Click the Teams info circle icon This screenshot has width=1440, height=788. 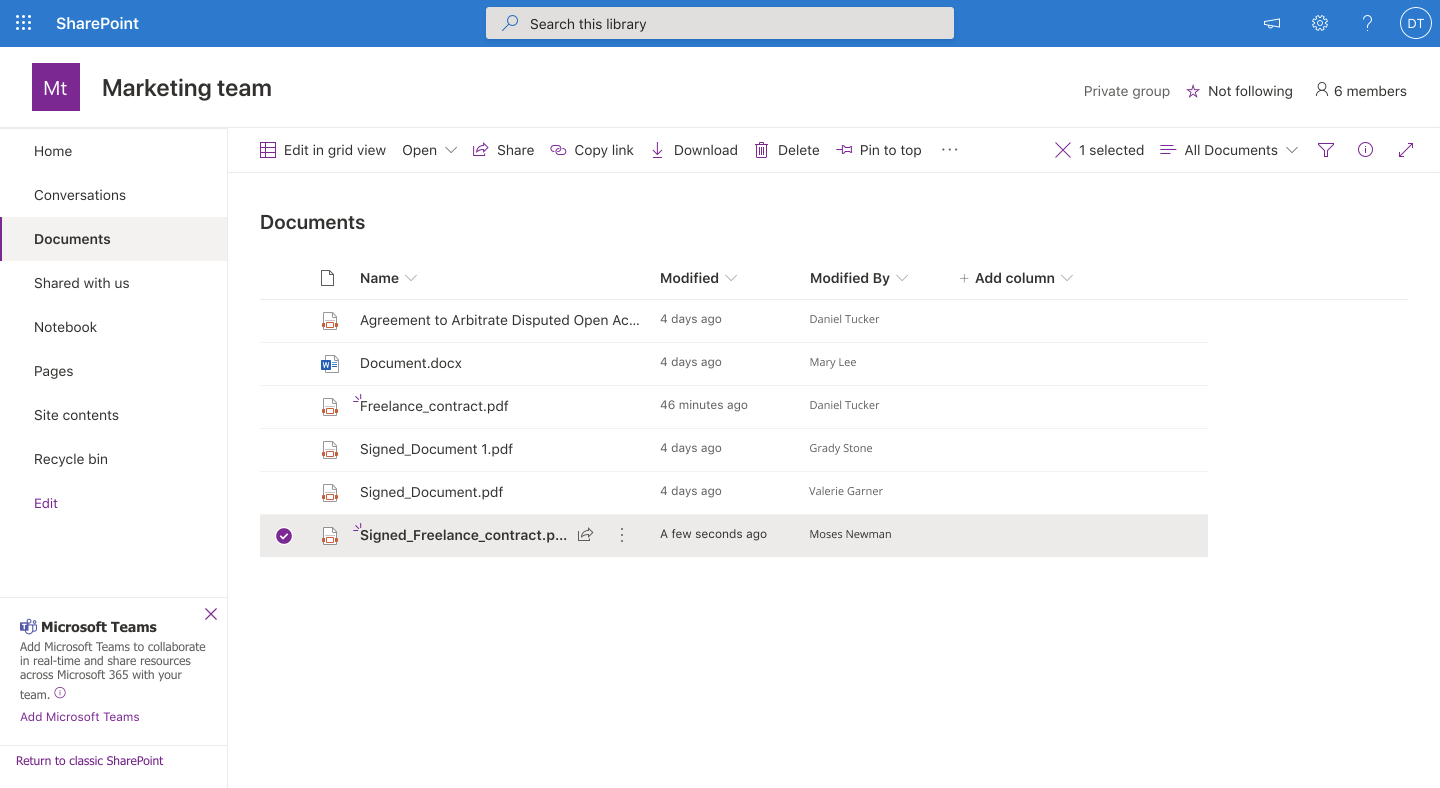pos(60,693)
